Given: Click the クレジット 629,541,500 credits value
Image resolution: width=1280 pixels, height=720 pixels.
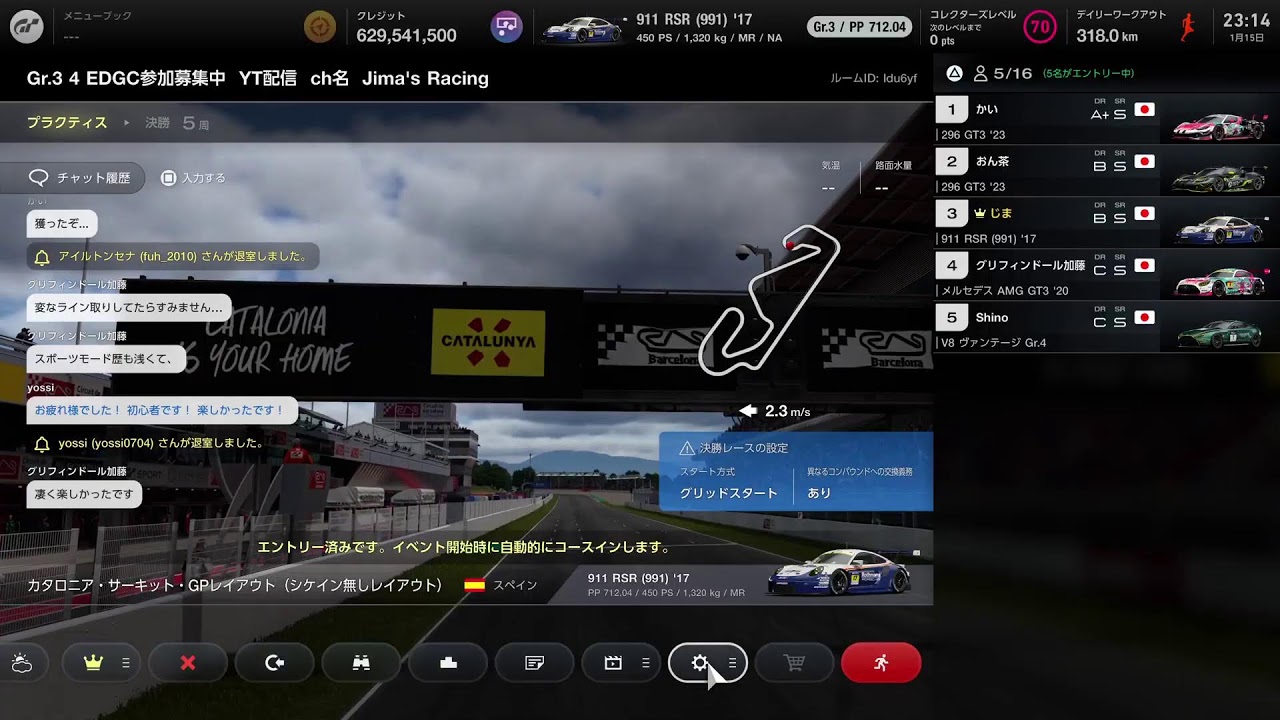Looking at the screenshot, I should point(406,35).
